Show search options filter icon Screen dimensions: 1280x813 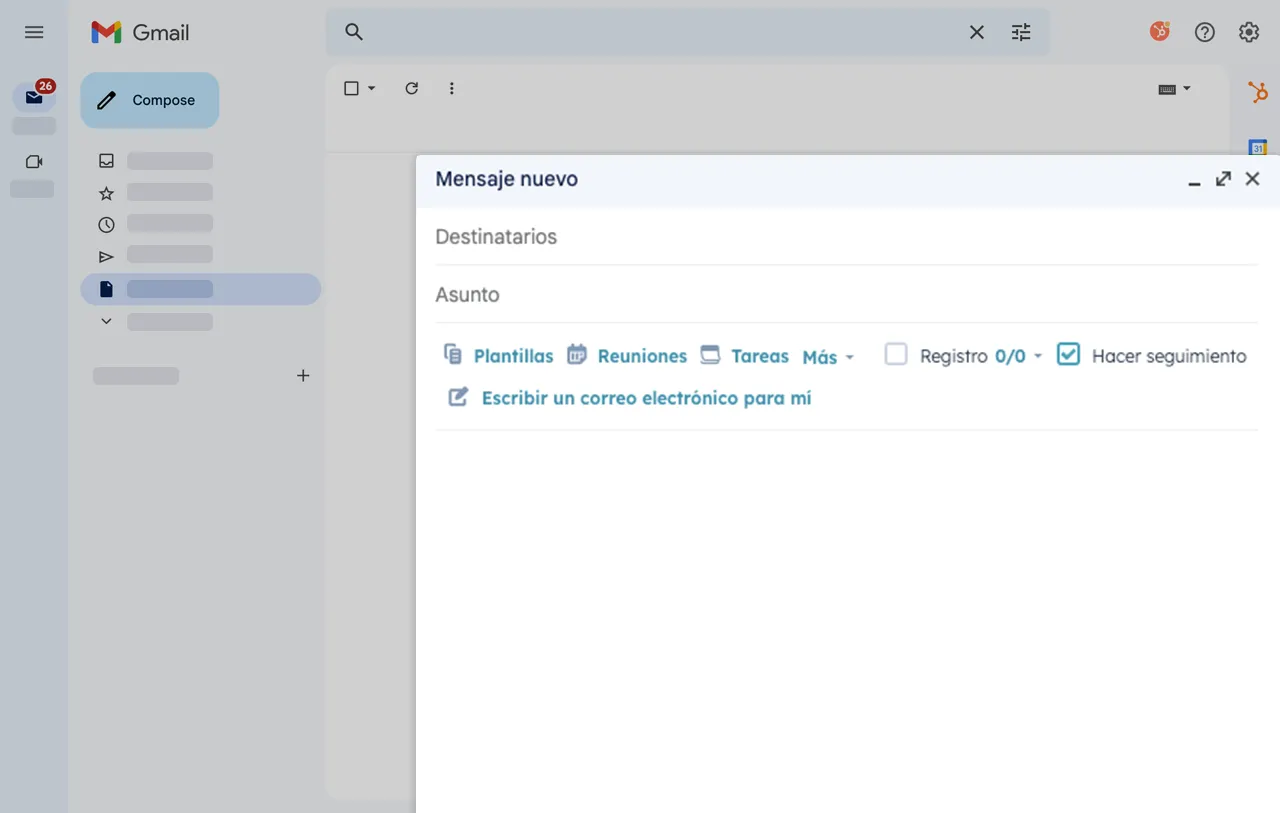coord(1021,32)
